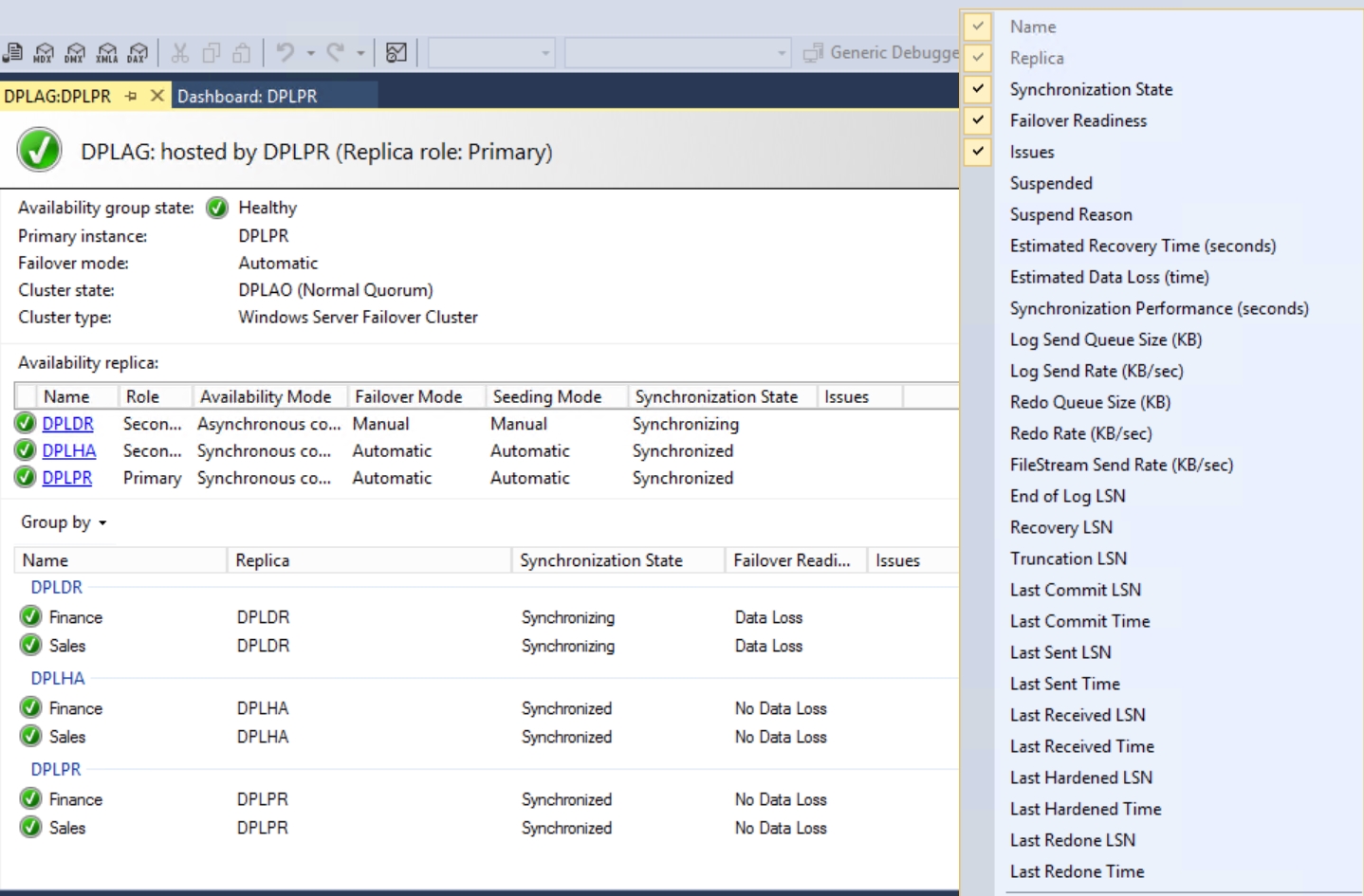Sort replicas by Seeding Mode column
1364x896 pixels.
(557, 396)
